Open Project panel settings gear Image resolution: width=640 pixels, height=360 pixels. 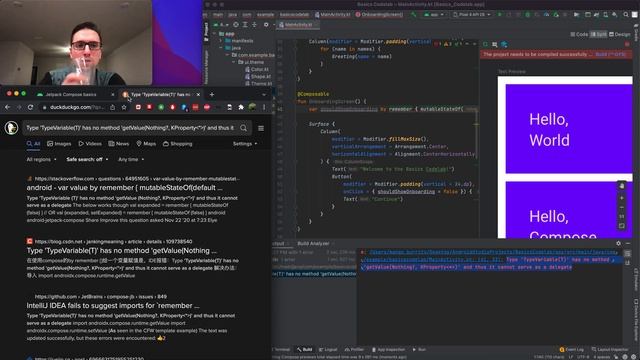(x=266, y=25)
